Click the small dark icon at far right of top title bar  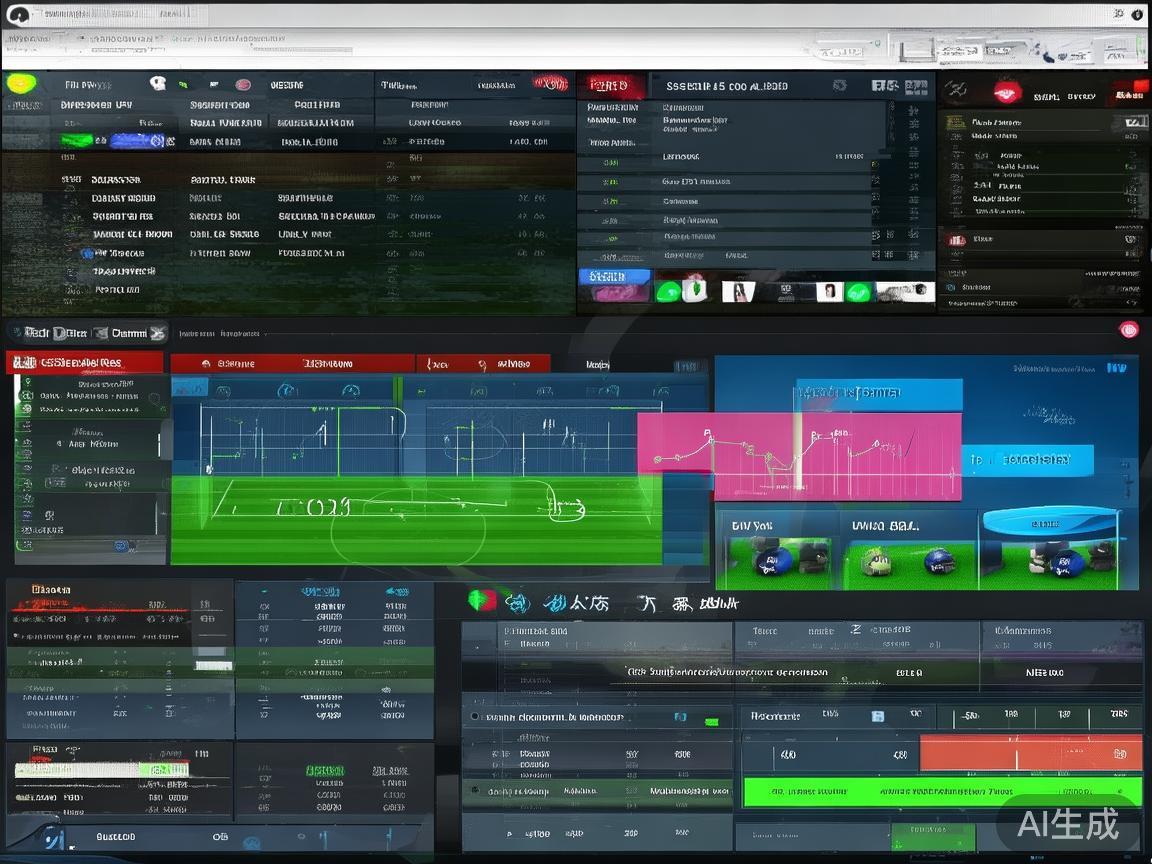pos(1137,15)
